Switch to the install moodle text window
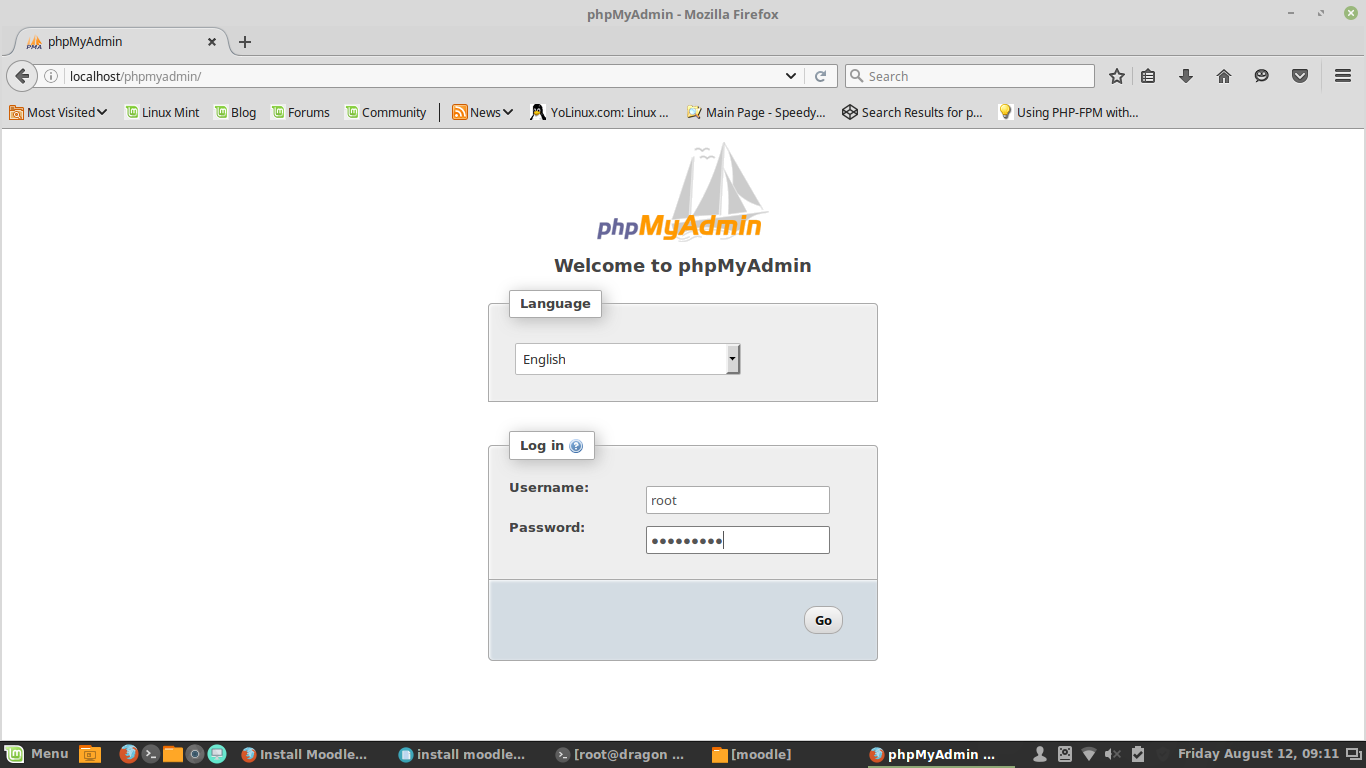 coord(461,754)
